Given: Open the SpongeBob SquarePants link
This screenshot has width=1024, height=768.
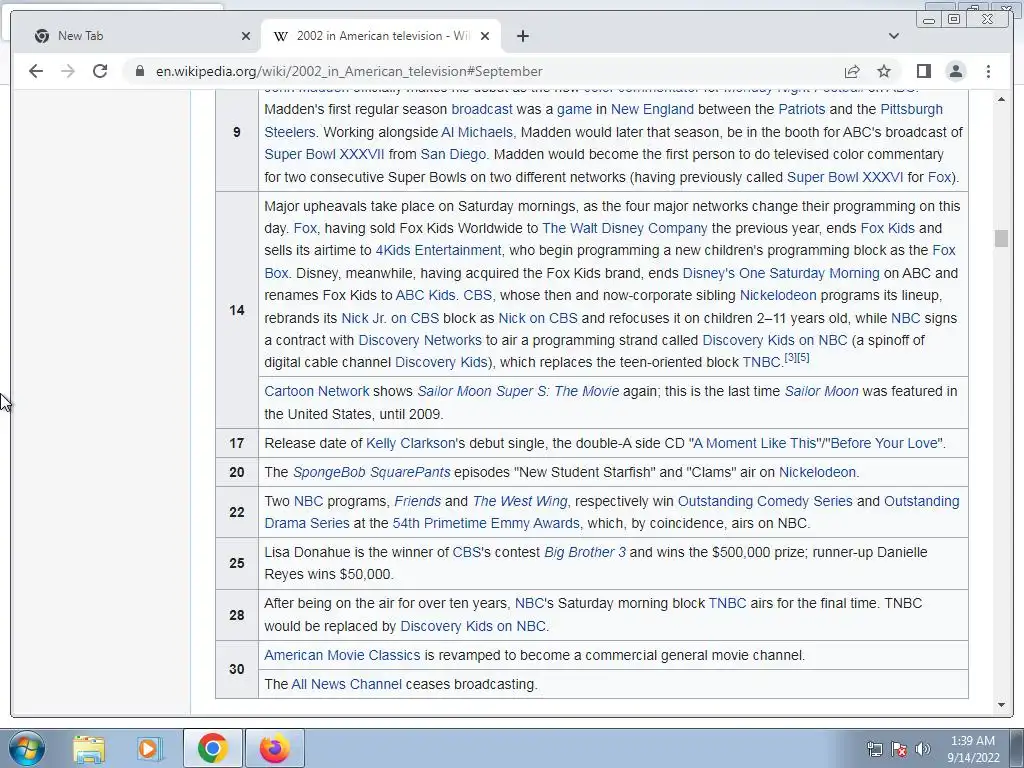Looking at the screenshot, I should point(372,472).
